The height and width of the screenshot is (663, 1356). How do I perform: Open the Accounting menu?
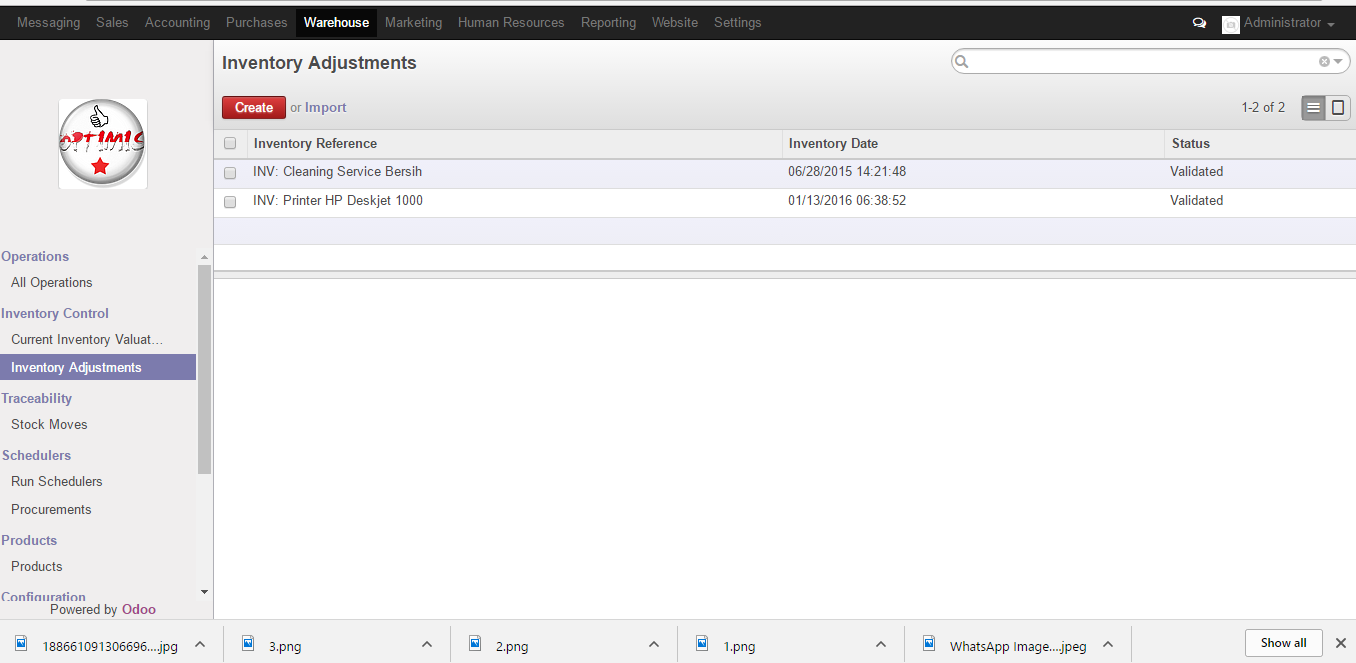click(177, 22)
